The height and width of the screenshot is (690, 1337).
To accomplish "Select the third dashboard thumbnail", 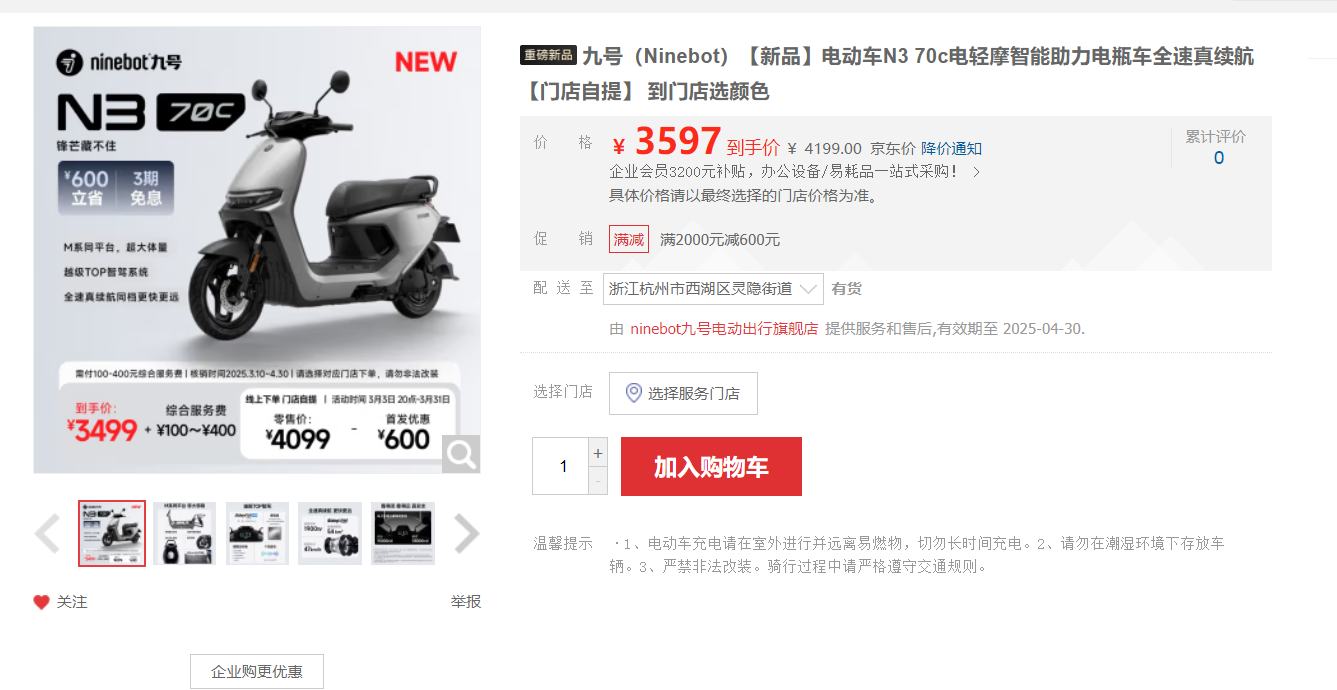I will point(257,533).
